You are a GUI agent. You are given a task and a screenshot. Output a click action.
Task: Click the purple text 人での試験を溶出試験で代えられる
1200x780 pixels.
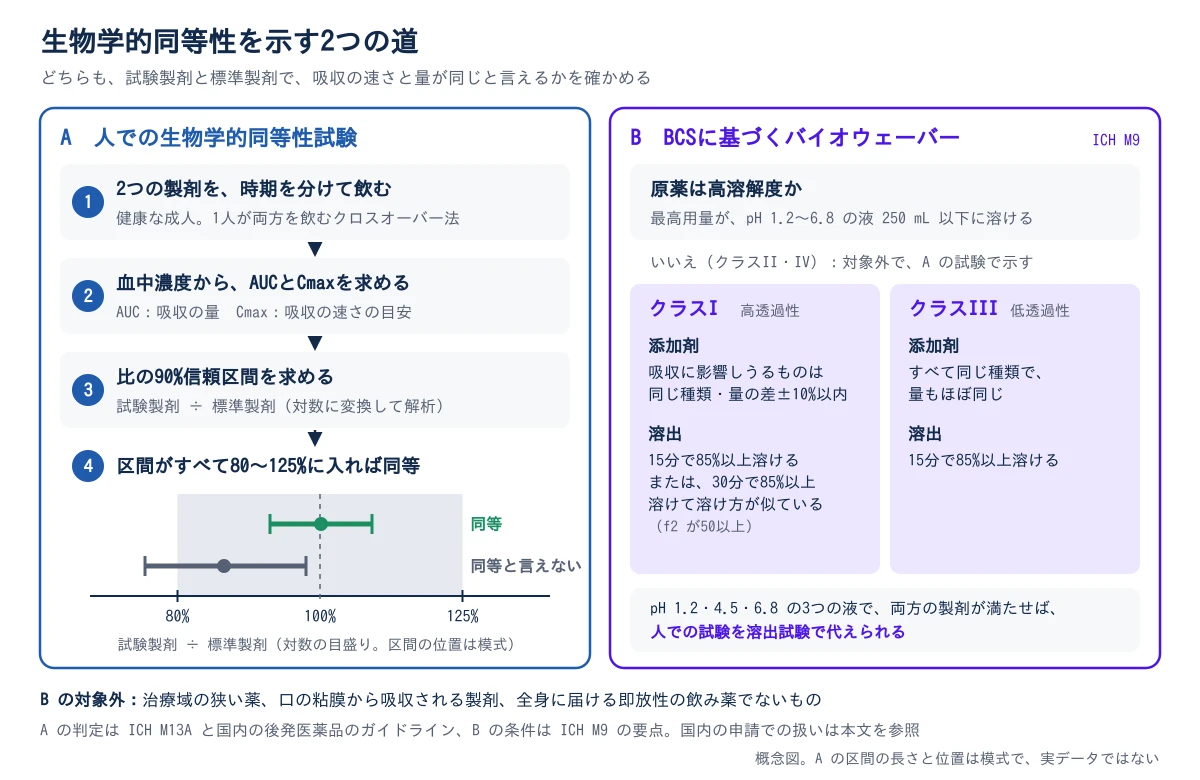click(777, 632)
